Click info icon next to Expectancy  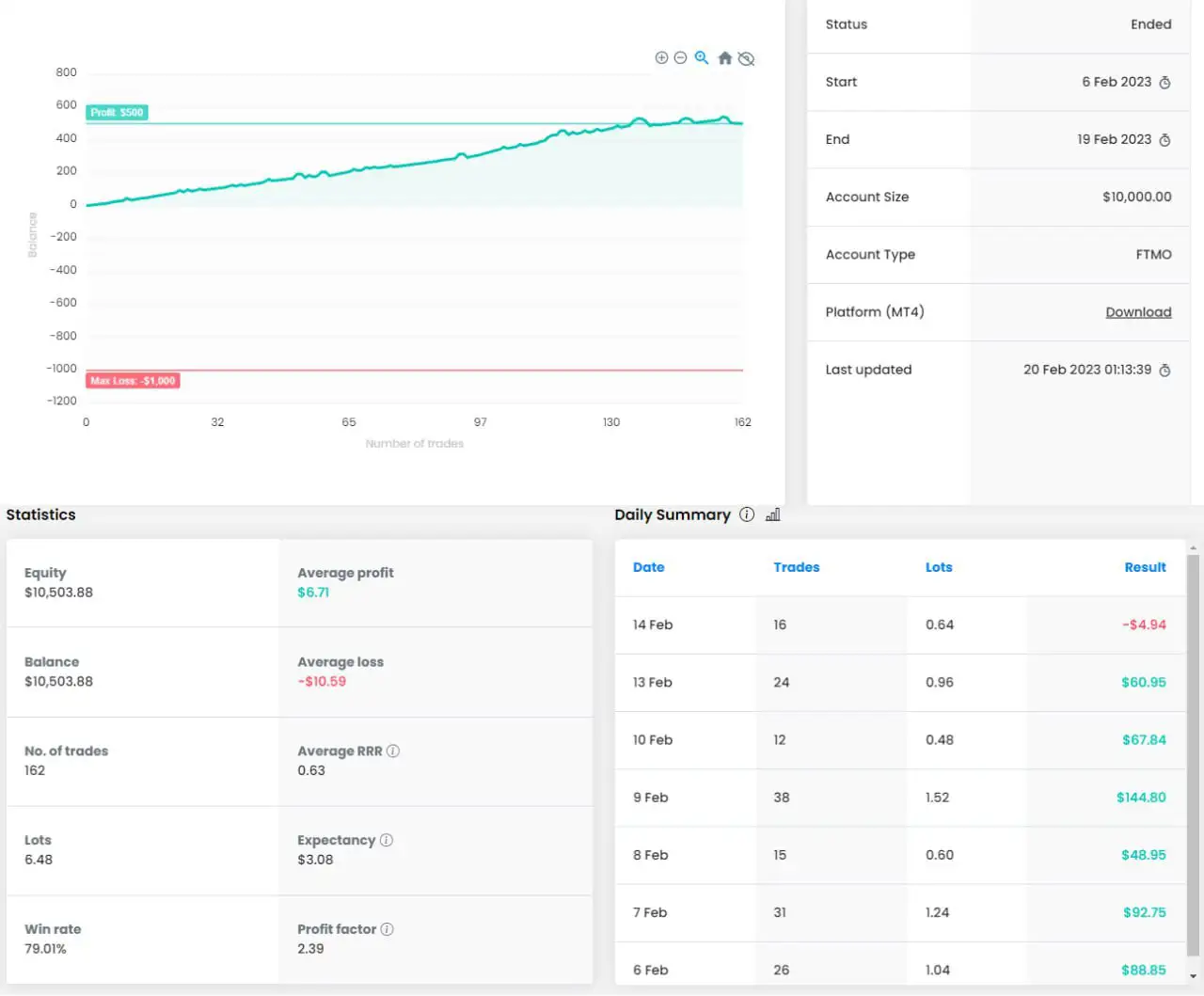click(x=387, y=840)
